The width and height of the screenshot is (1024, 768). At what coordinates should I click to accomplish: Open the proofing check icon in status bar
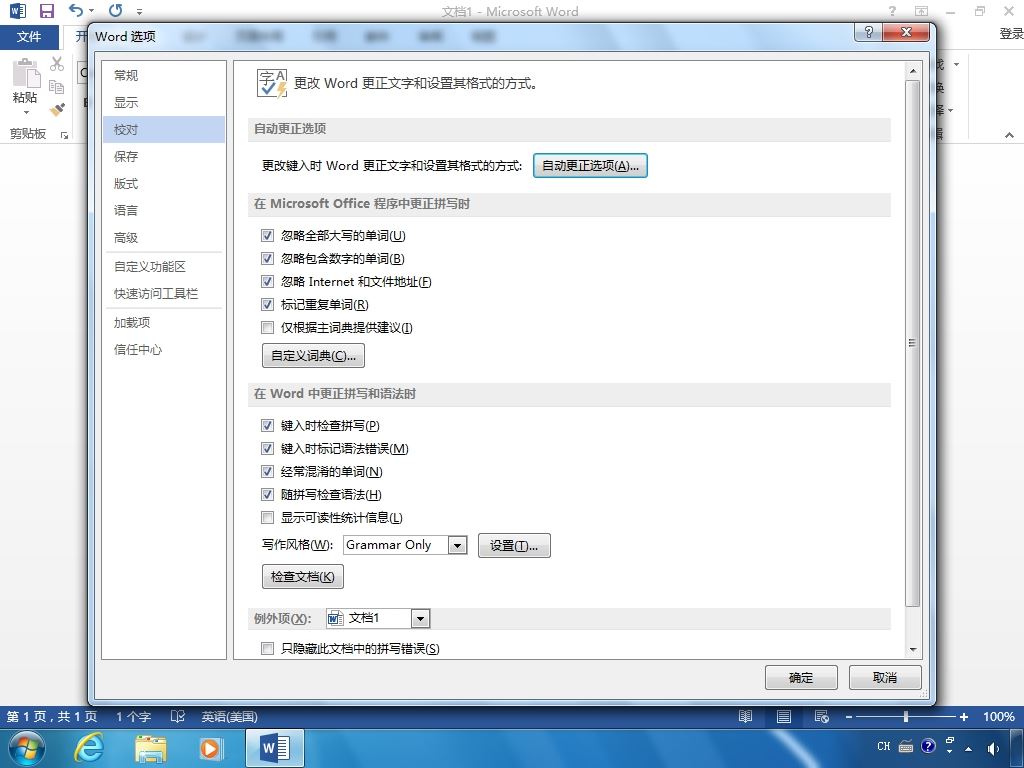click(178, 716)
